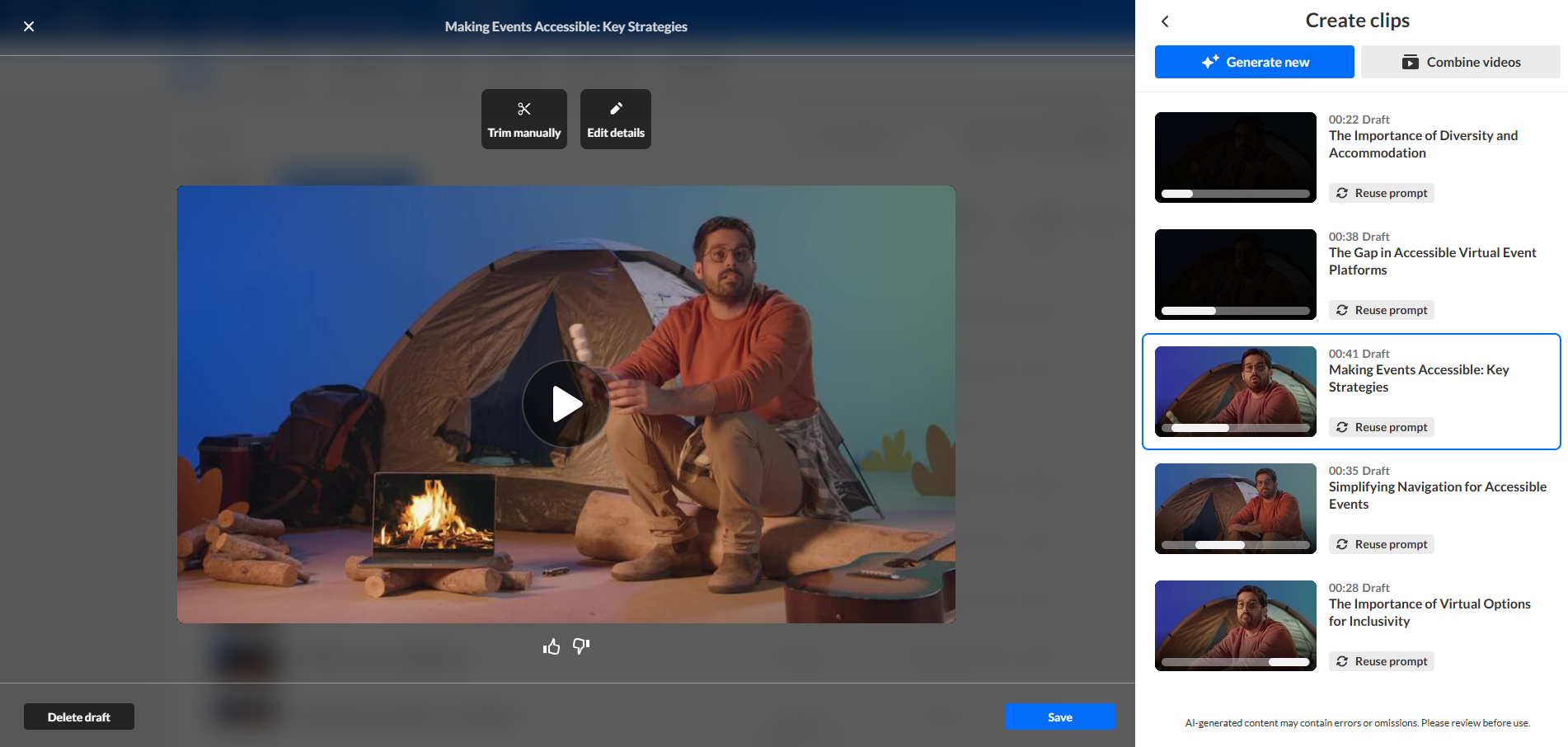This screenshot has height=747, width=1568.
Task: Click the Generate new button
Action: [1254, 62]
